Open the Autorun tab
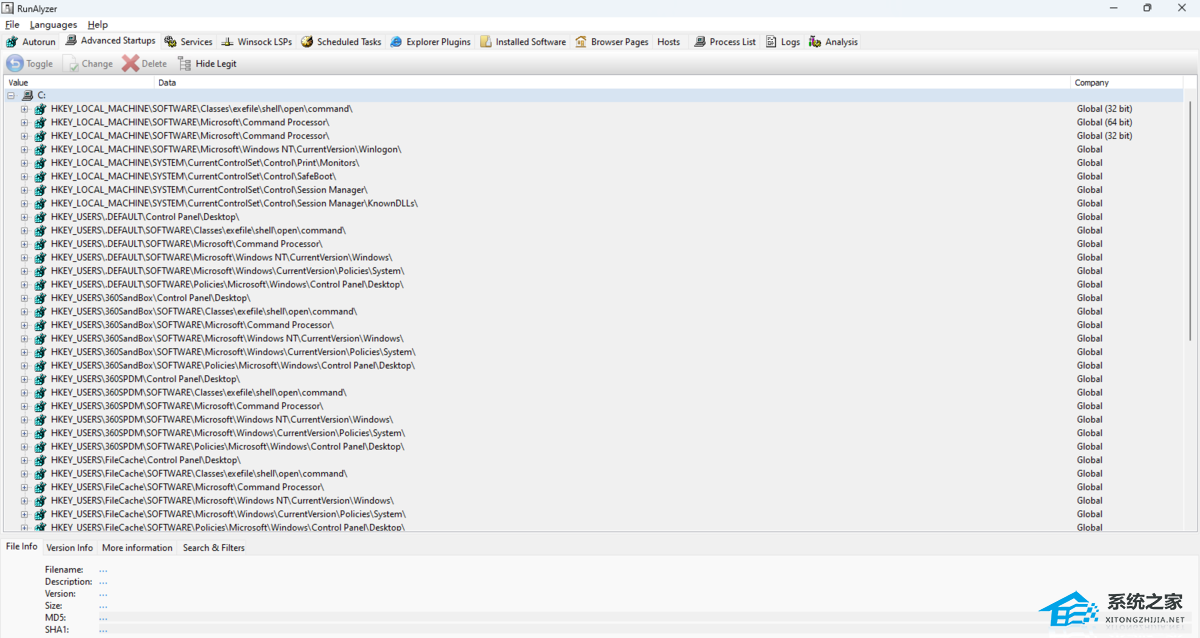Screen dimensions: 1200x638 32,42
